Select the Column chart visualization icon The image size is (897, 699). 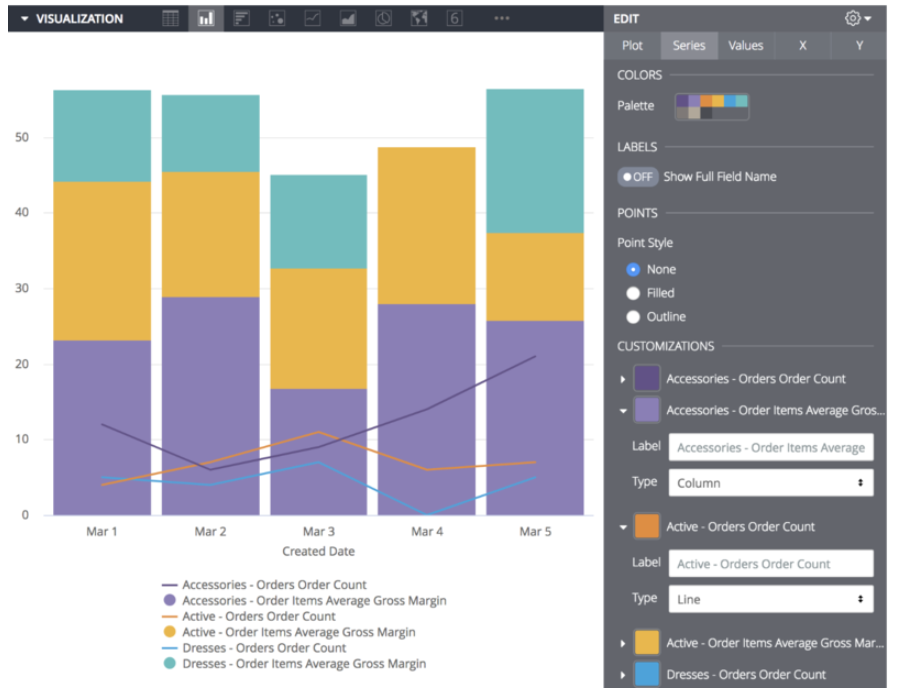point(206,18)
